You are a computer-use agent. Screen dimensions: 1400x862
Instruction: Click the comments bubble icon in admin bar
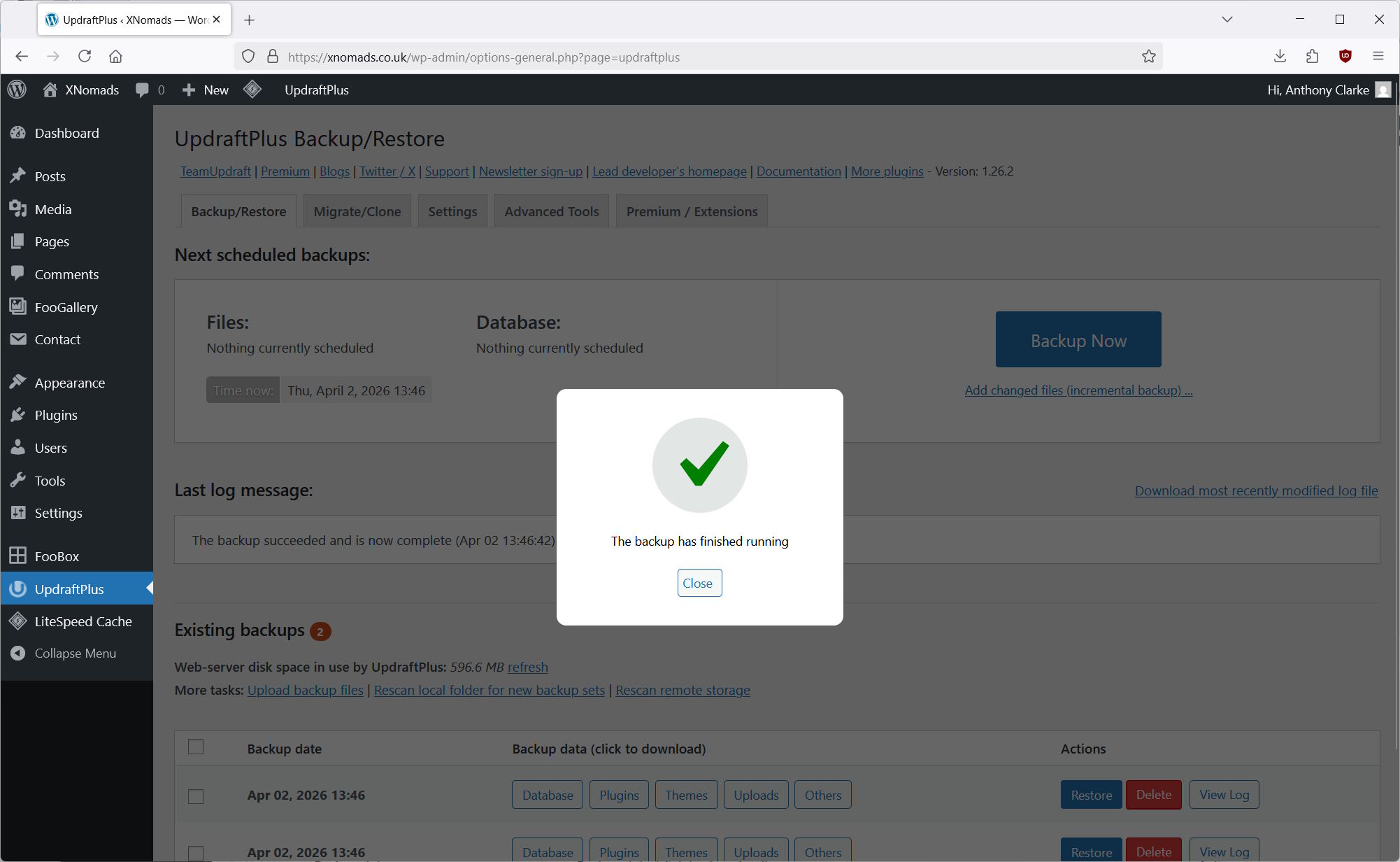143,90
